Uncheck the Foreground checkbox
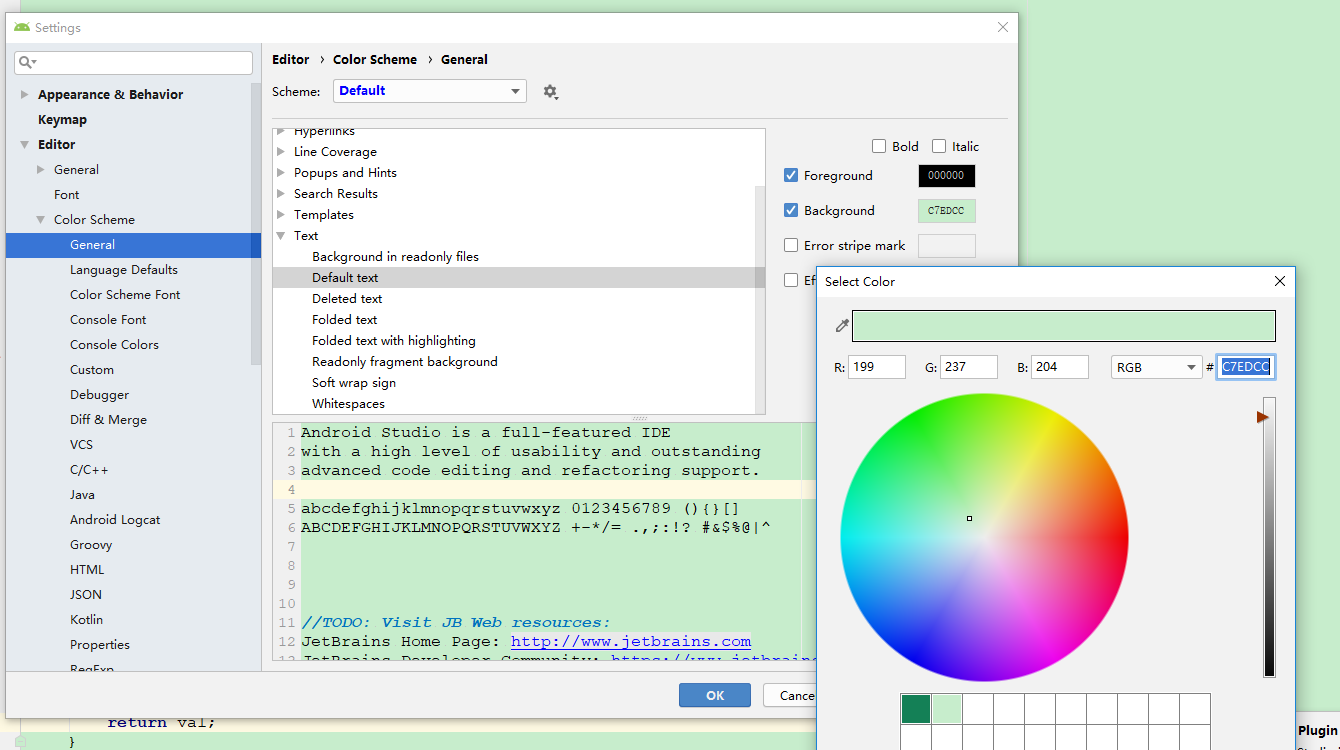Viewport: 1340px width, 750px height. point(791,175)
